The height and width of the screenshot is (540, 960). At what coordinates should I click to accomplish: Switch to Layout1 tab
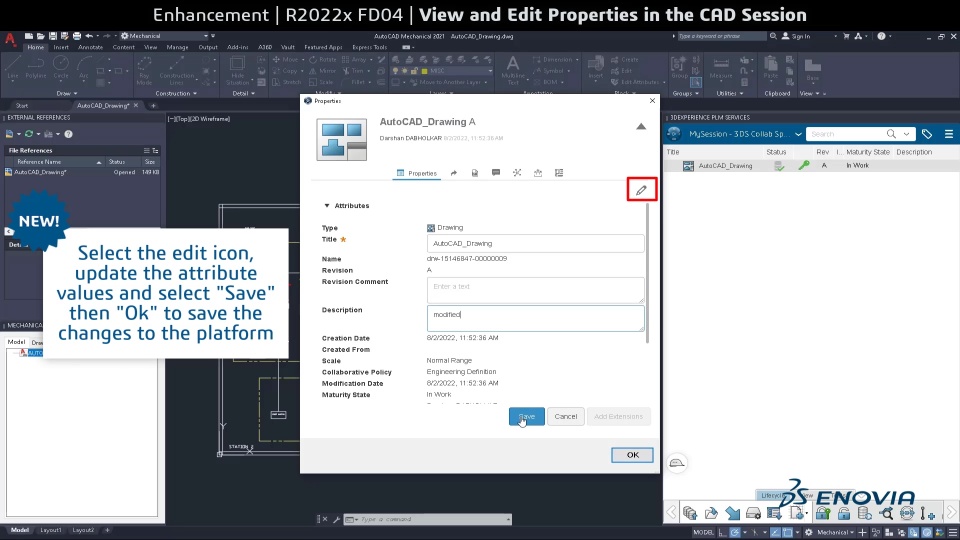[x=51, y=530]
